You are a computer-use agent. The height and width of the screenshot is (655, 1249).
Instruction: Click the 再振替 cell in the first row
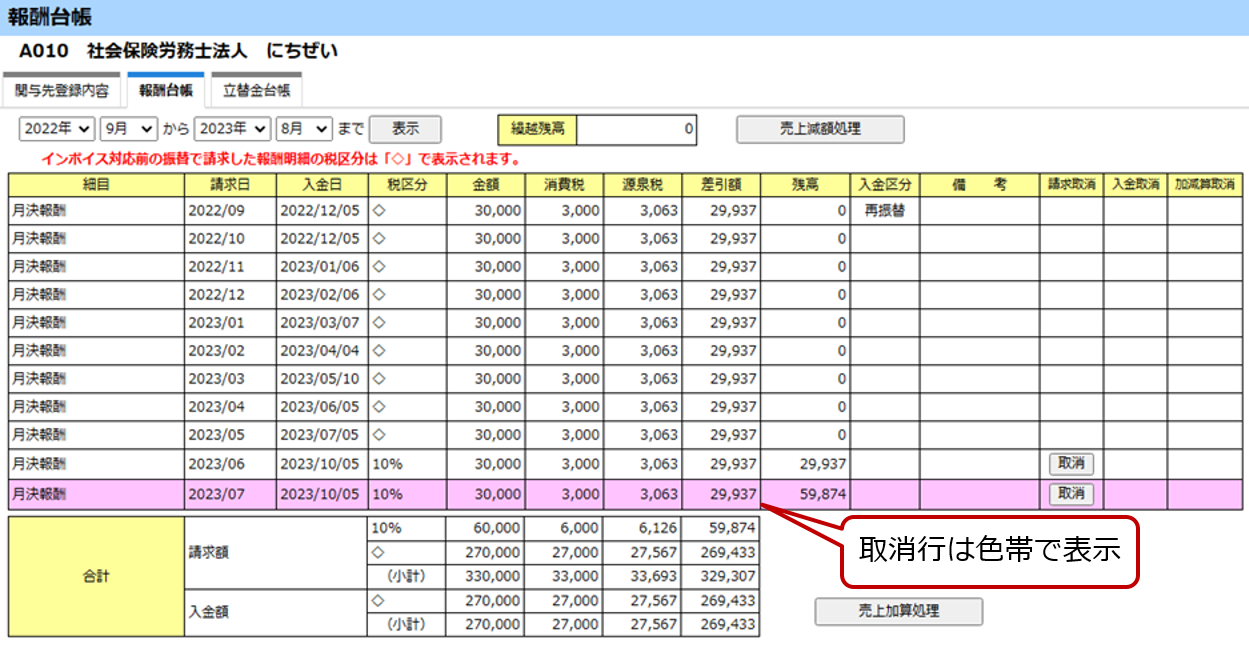(x=884, y=211)
